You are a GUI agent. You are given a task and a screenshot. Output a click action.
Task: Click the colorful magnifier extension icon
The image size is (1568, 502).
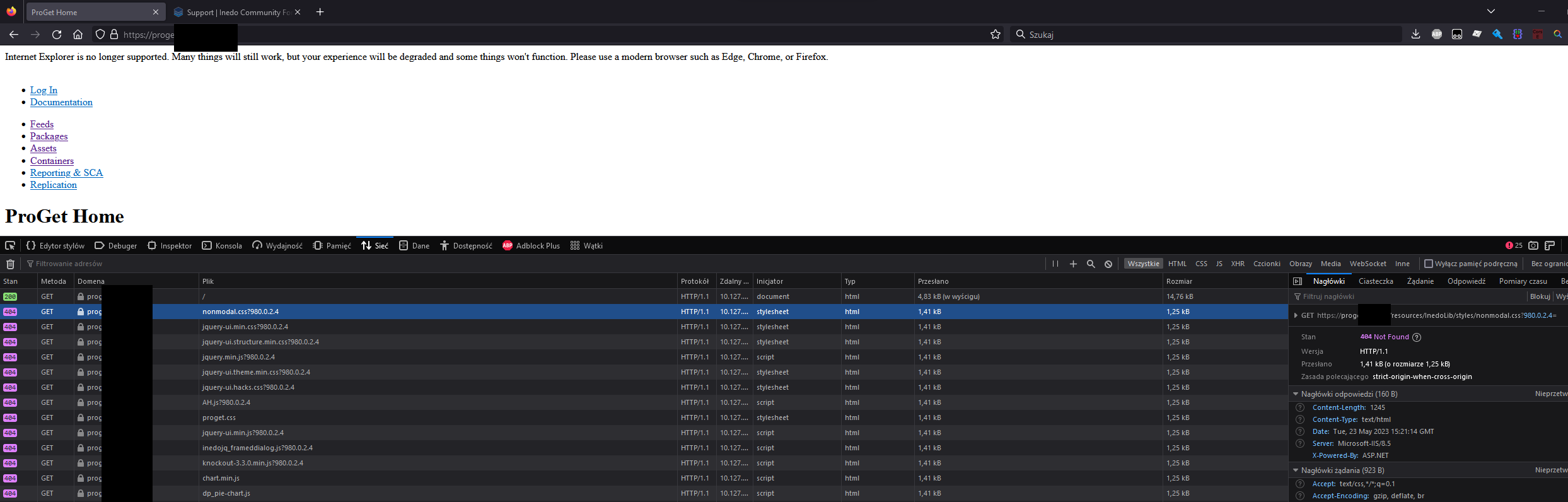click(1557, 34)
